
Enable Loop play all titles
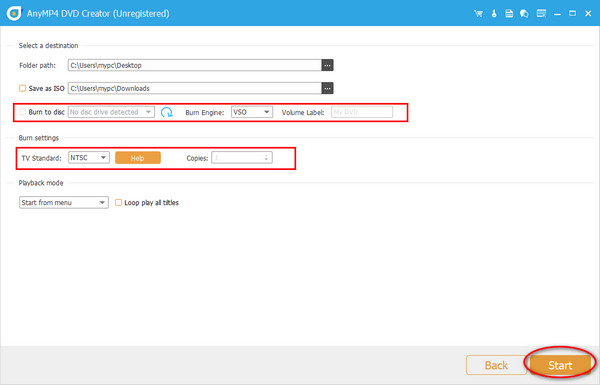click(x=119, y=202)
